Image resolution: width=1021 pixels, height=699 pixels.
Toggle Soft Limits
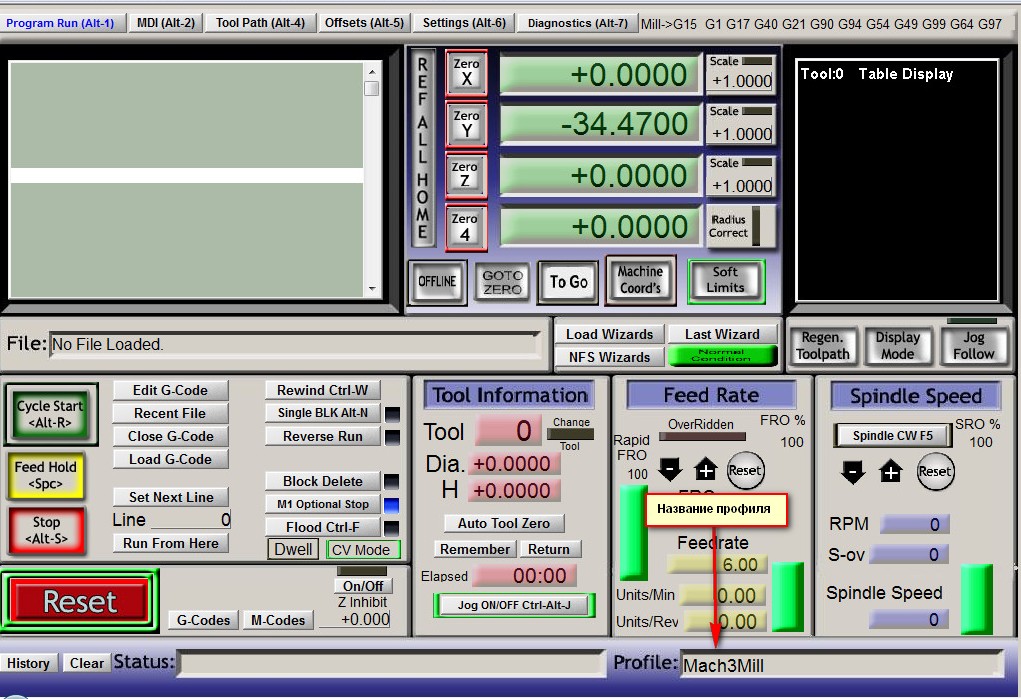(x=725, y=281)
